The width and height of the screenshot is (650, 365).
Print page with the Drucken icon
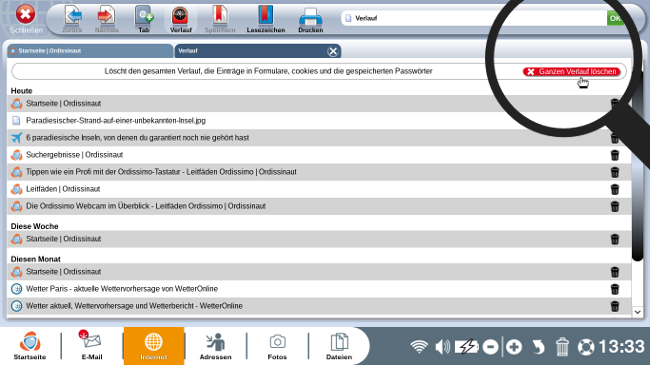[x=310, y=19]
